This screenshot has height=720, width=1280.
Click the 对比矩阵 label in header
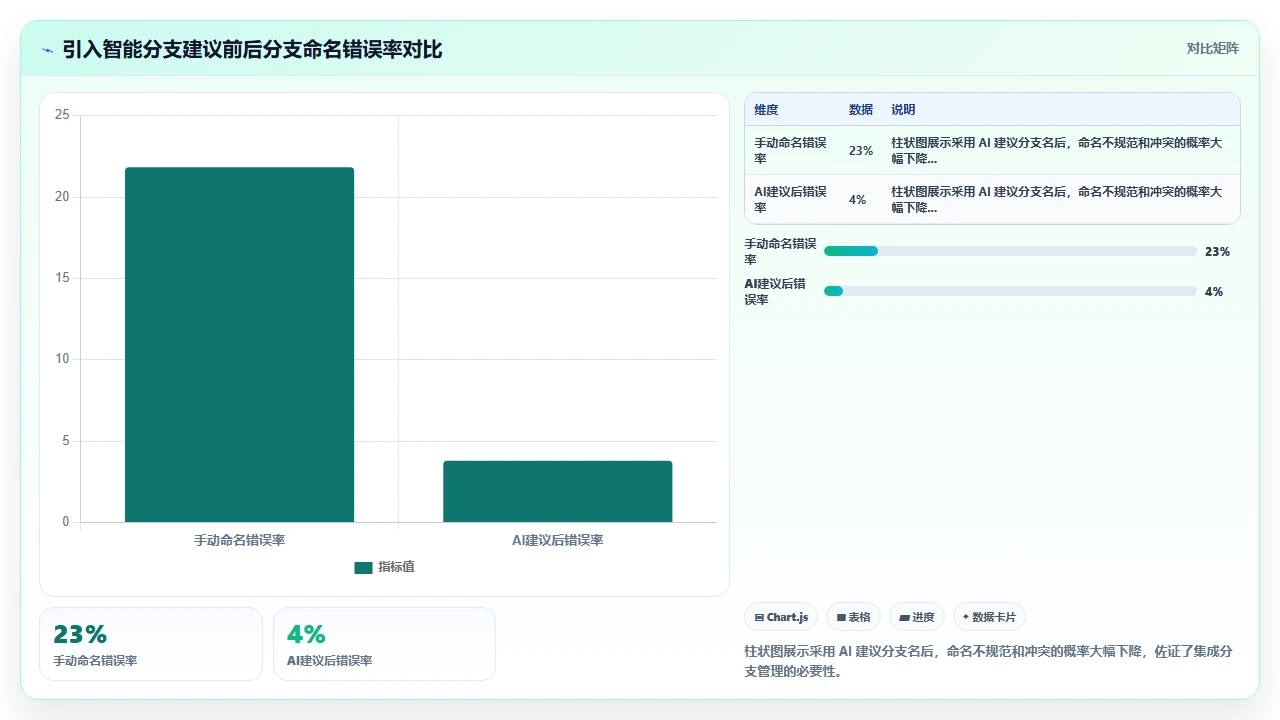pyautogui.click(x=1212, y=49)
